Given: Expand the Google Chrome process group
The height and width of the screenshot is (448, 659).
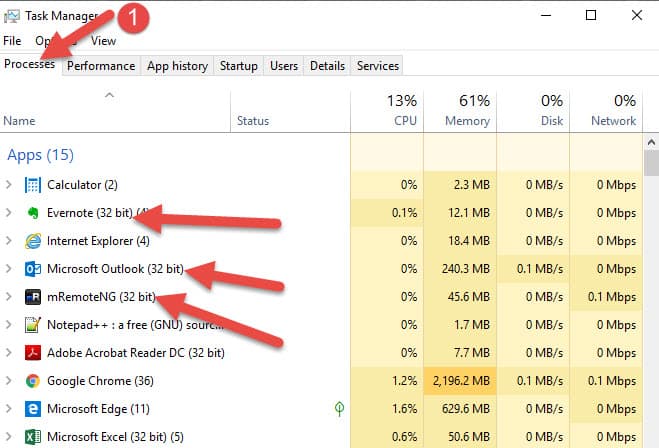Looking at the screenshot, I should click(8, 381).
